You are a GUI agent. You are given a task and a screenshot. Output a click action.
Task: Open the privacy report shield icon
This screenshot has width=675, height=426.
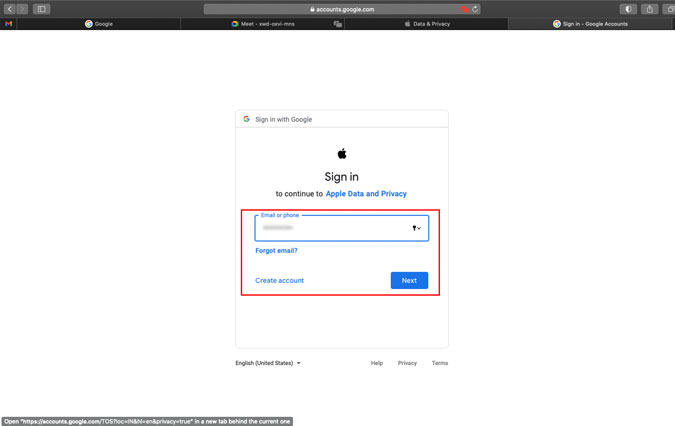[629, 9]
